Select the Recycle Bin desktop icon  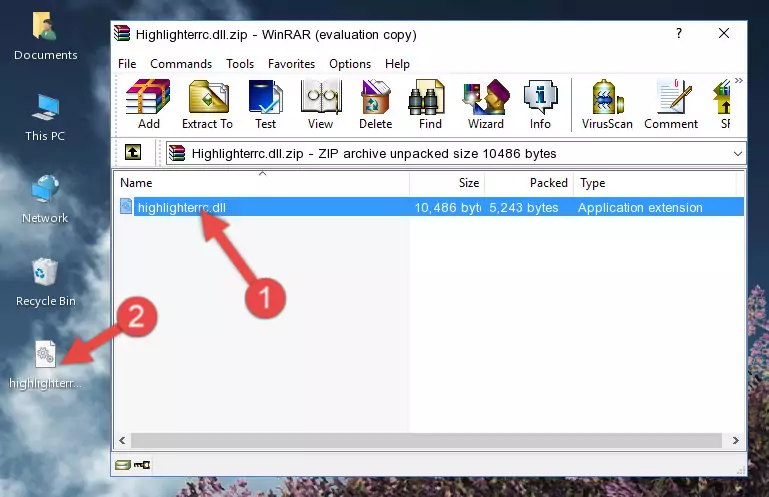point(46,283)
